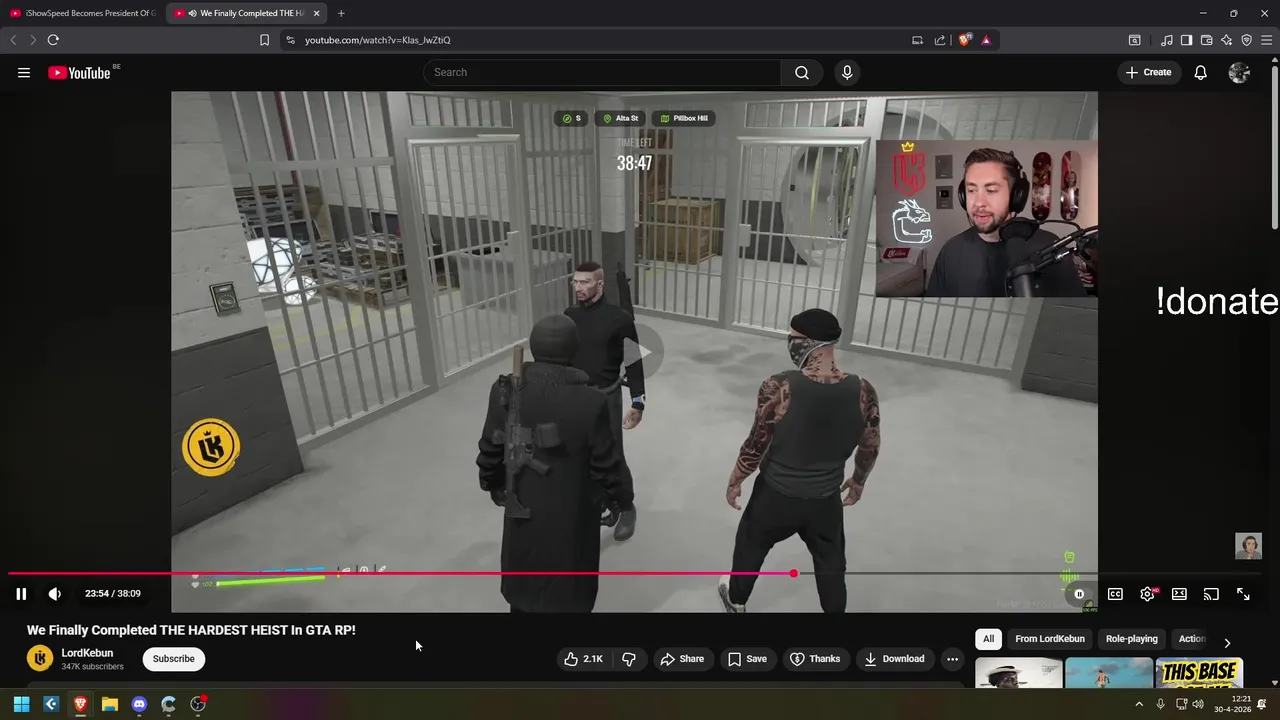The width and height of the screenshot is (1280, 720).
Task: Focus the YouTube search box
Action: tap(602, 72)
